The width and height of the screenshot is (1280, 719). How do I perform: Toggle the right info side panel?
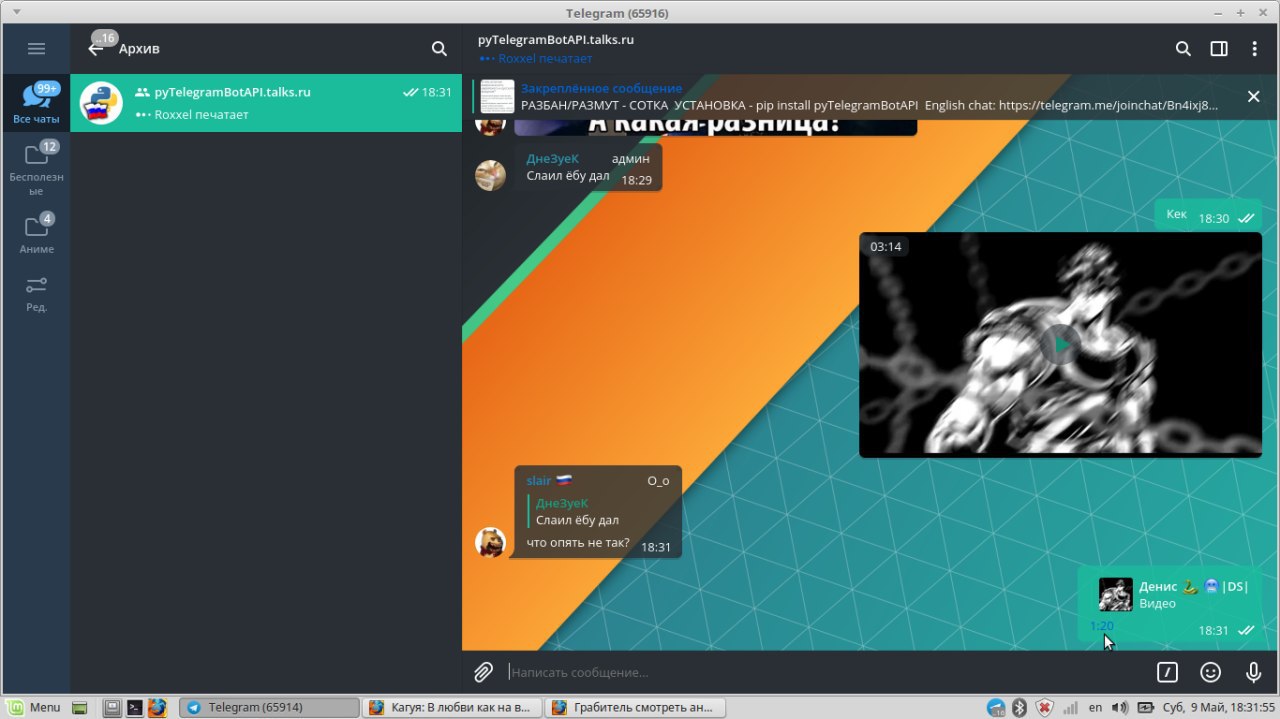pos(1219,48)
